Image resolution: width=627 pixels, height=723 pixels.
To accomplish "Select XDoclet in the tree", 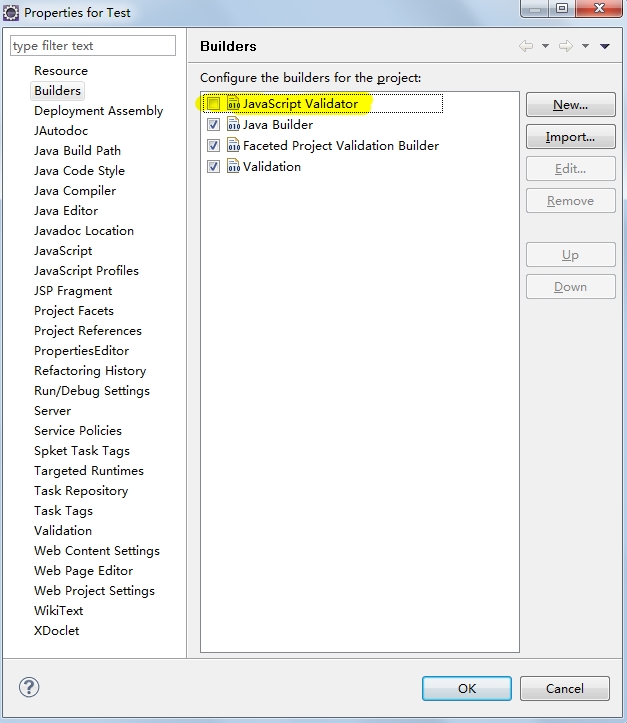I will [56, 631].
